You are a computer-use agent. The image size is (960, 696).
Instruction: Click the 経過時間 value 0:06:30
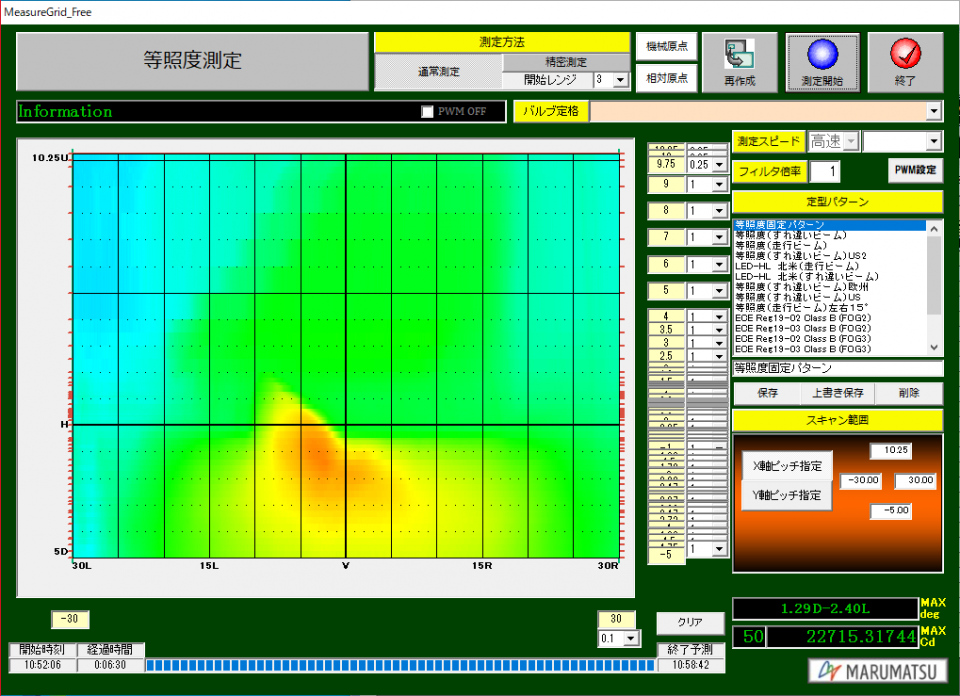[110, 665]
